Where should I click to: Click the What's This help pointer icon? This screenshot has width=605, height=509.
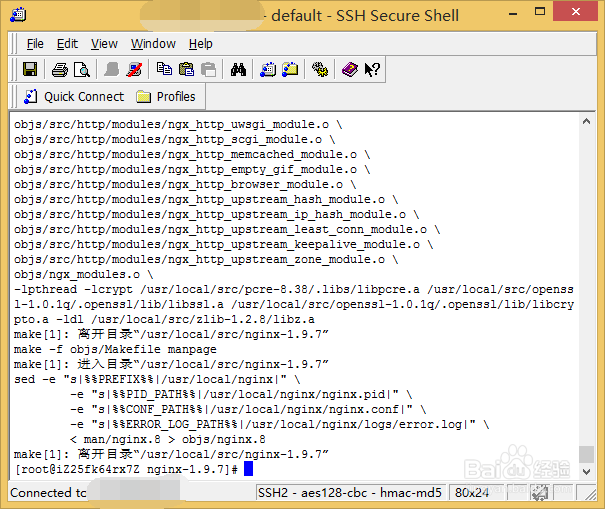point(372,70)
